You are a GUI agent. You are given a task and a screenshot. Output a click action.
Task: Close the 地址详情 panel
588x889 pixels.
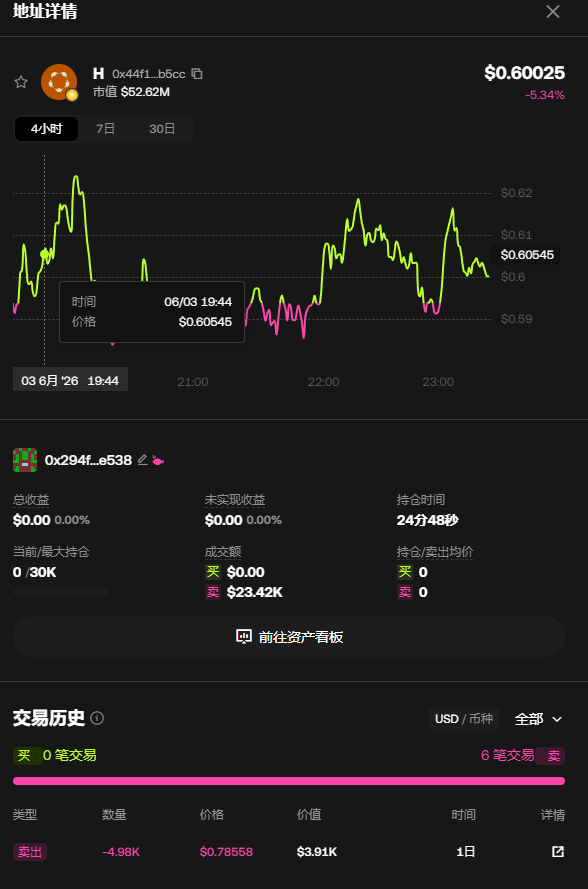pyautogui.click(x=553, y=11)
